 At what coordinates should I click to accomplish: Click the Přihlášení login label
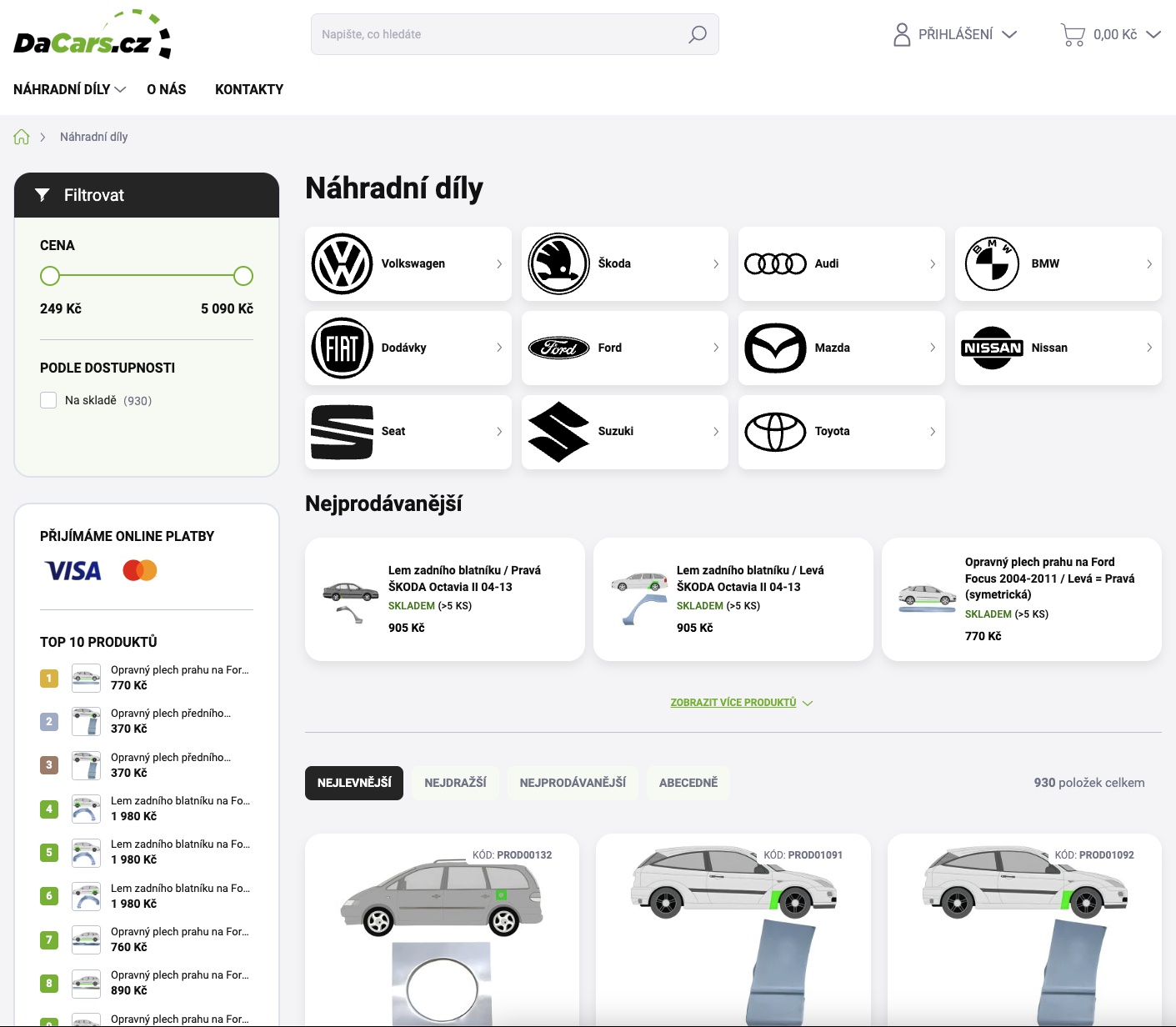[x=956, y=34]
